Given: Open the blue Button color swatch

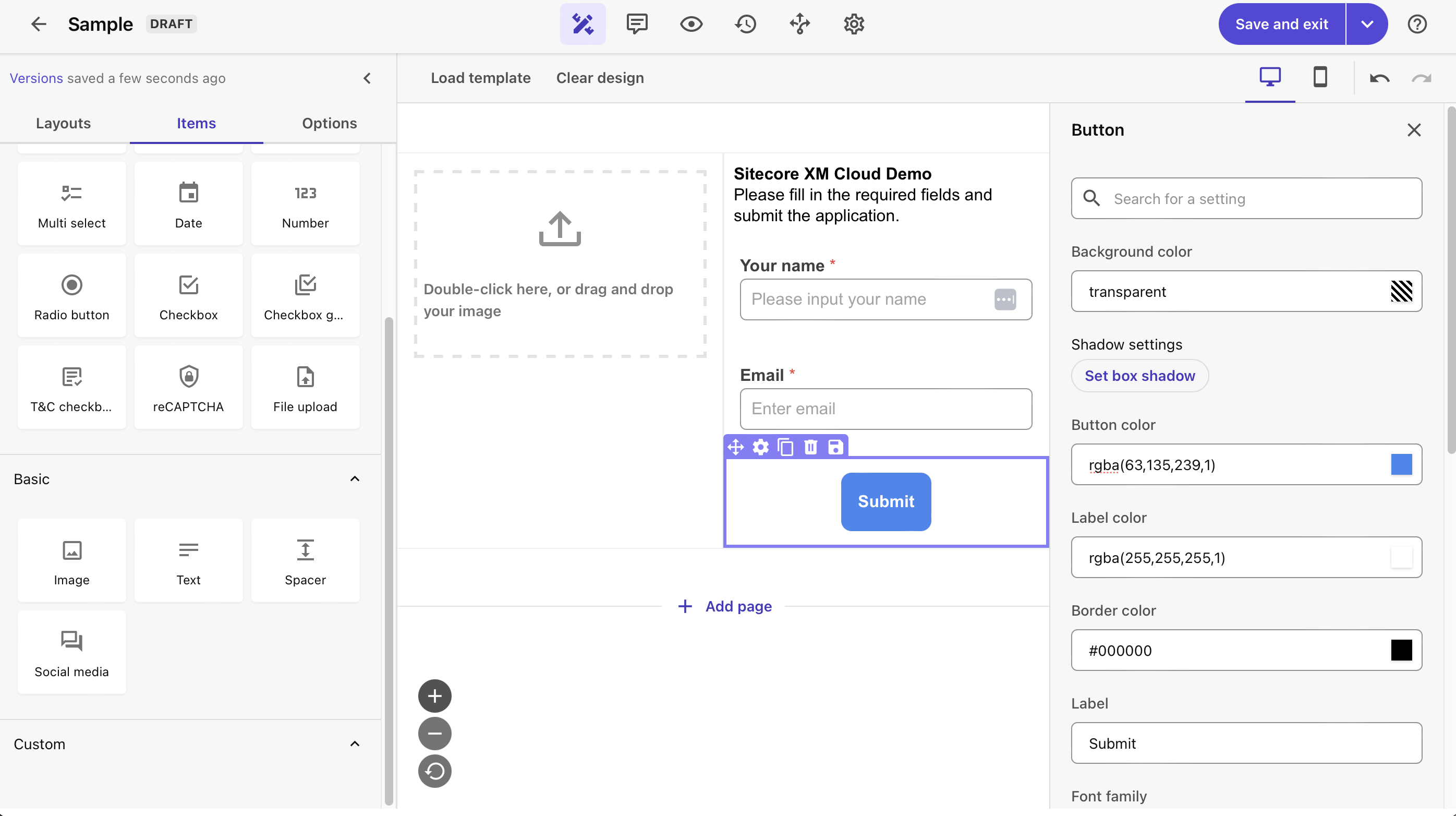Looking at the screenshot, I should coord(1401,464).
